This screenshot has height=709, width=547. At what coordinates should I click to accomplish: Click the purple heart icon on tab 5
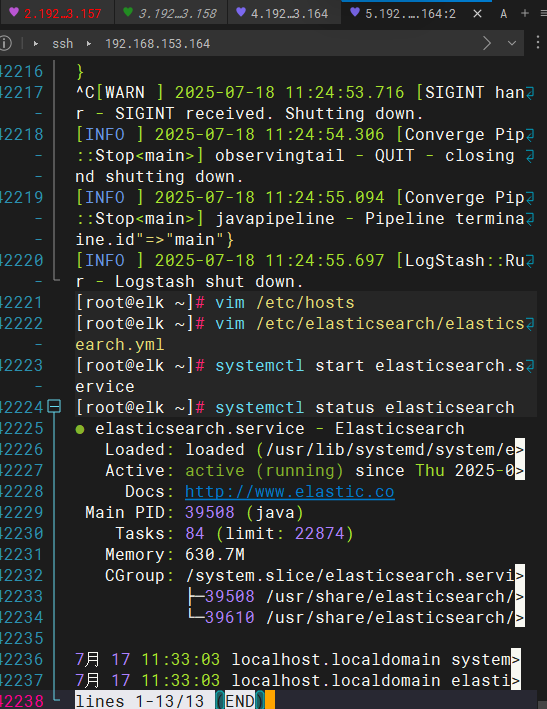coord(355,12)
